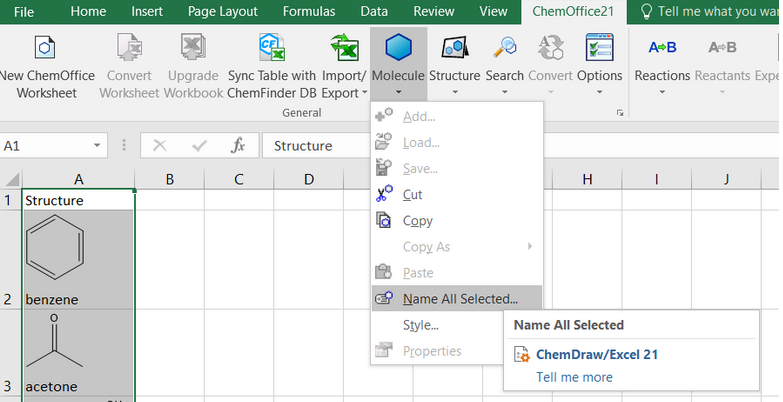The height and width of the screenshot is (402, 783).
Task: Click the Convert Worksheet icon
Action: pos(129,47)
